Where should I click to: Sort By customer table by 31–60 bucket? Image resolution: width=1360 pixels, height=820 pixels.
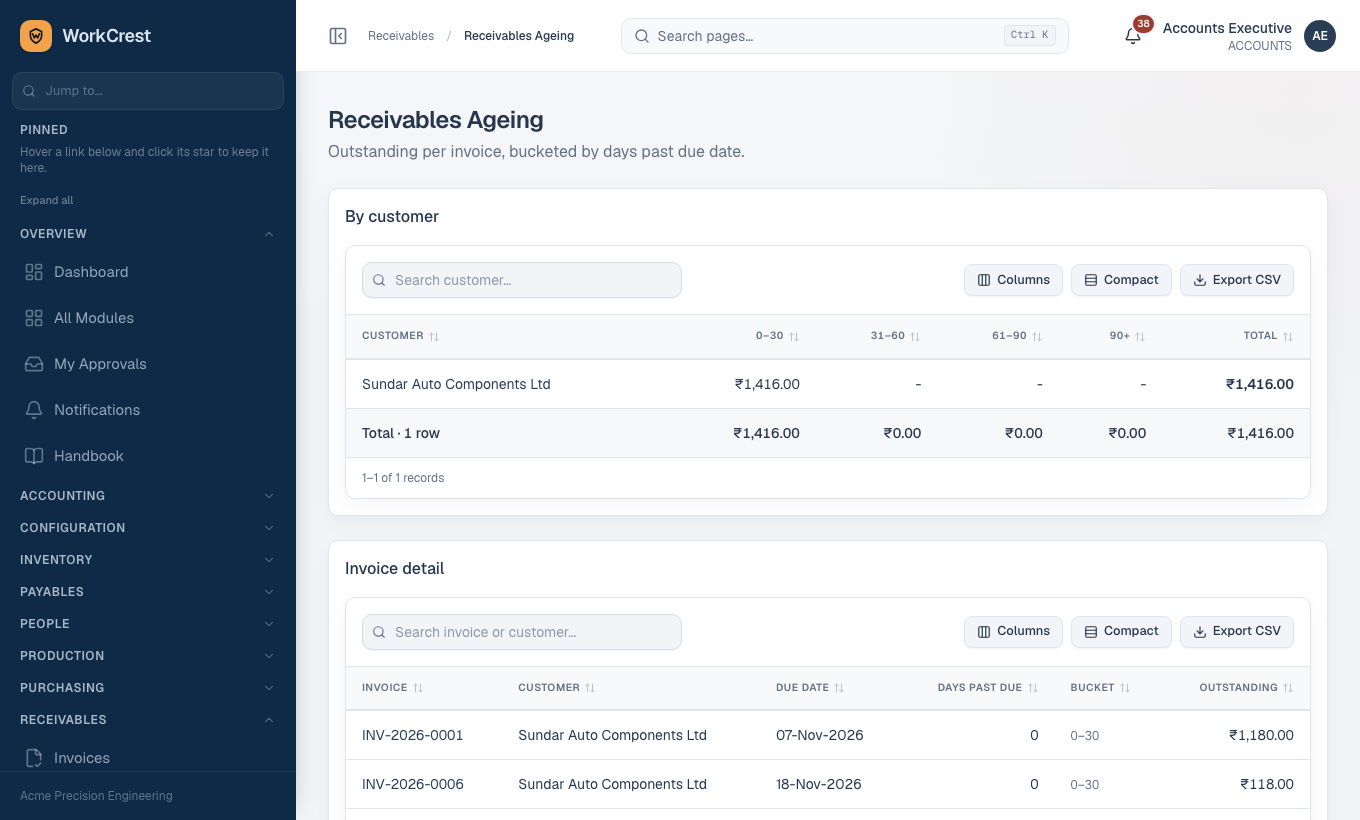point(895,336)
